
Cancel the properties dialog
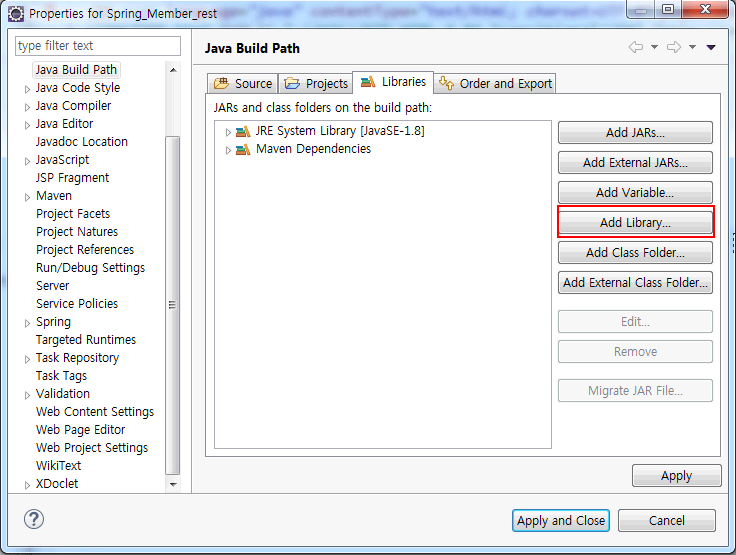[x=667, y=521]
